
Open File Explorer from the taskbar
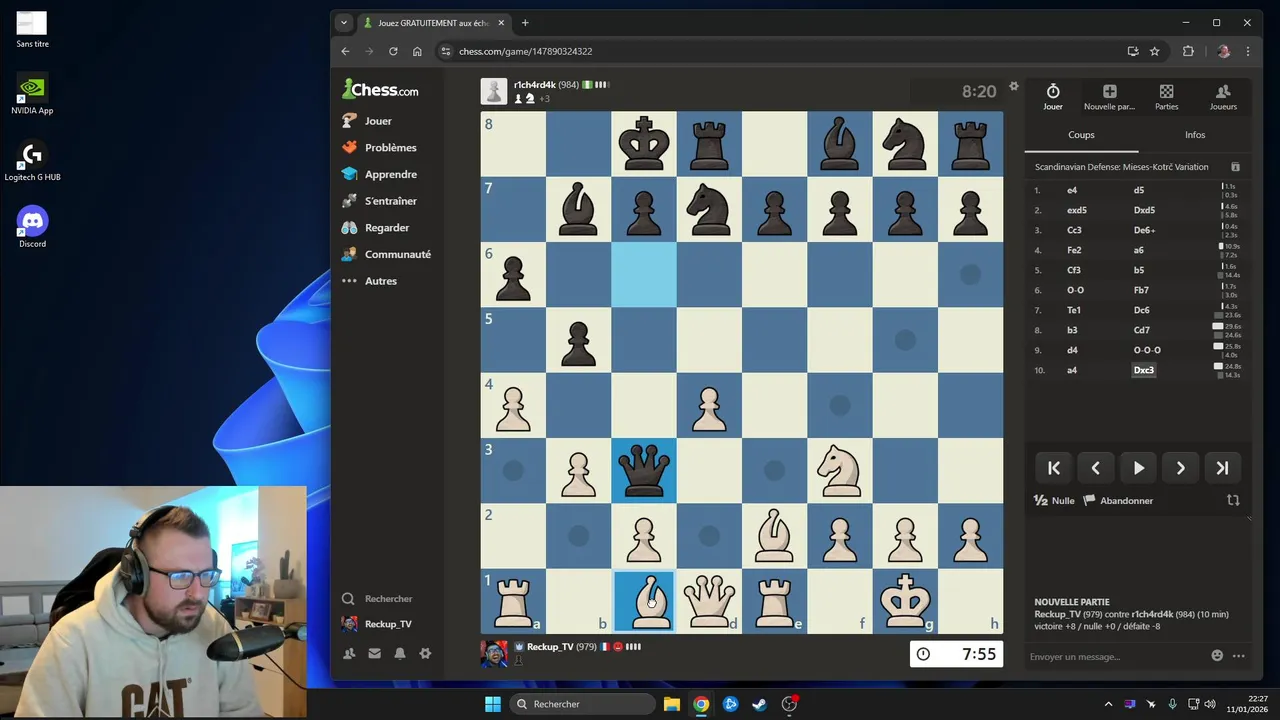(672, 704)
